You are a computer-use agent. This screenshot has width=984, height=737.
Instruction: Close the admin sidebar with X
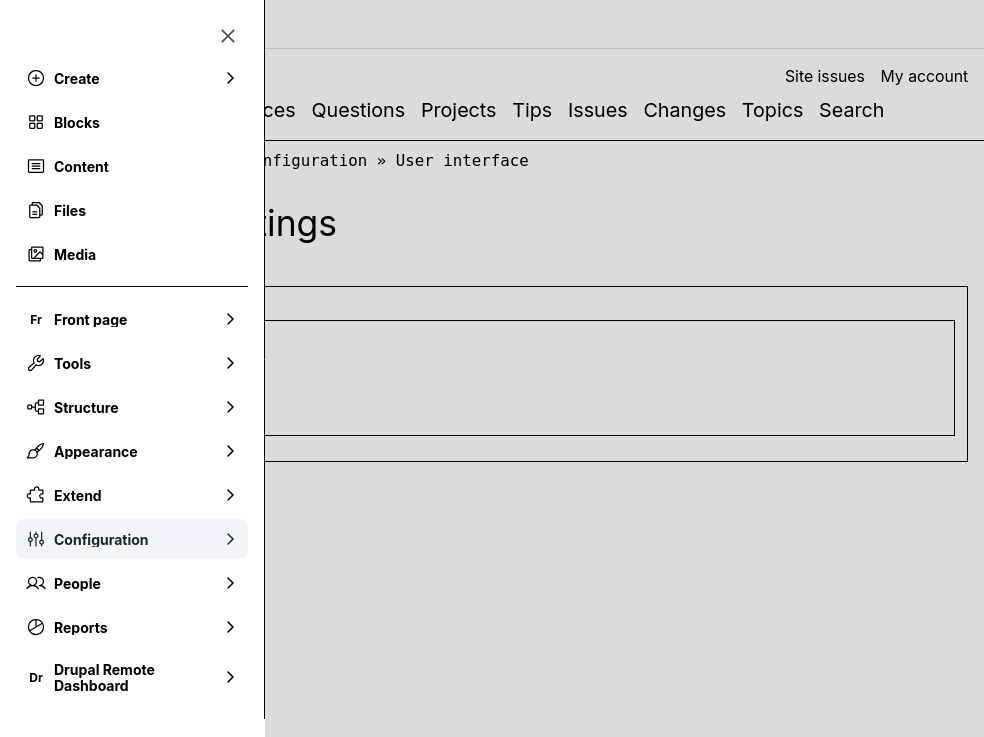(228, 36)
